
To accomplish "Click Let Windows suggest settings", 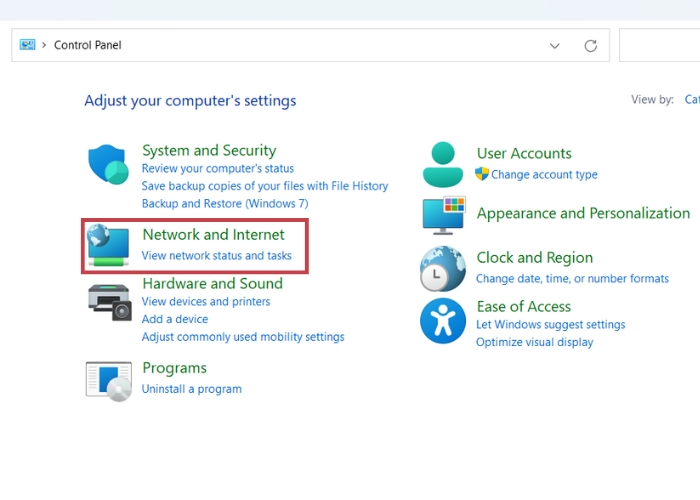I will coord(550,325).
